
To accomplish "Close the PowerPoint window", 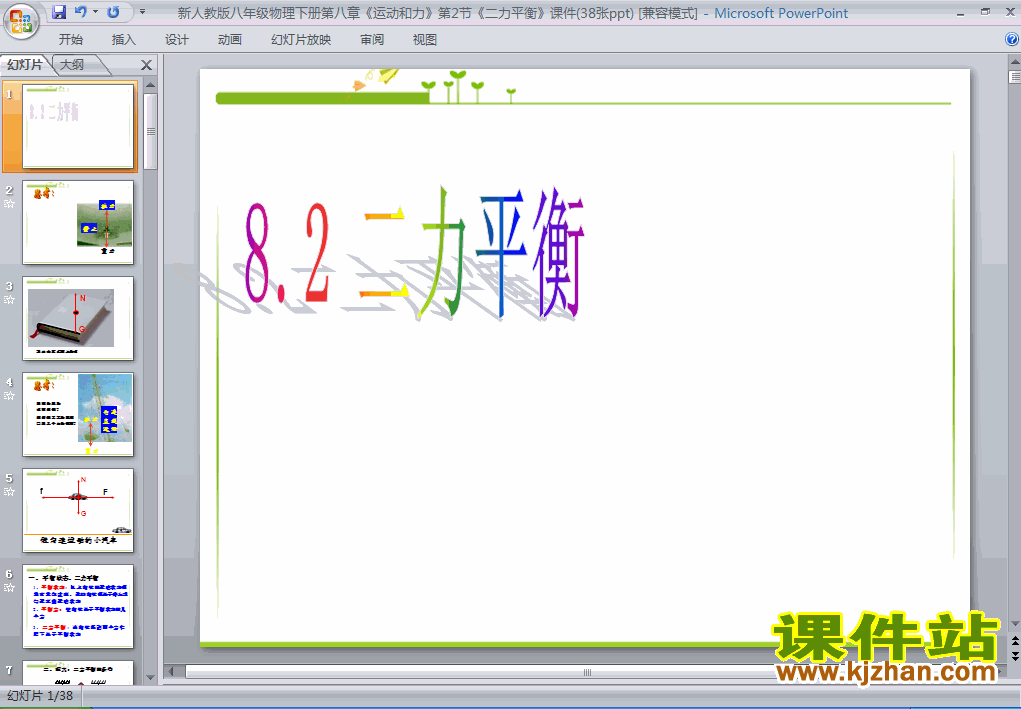I will (x=1010, y=12).
